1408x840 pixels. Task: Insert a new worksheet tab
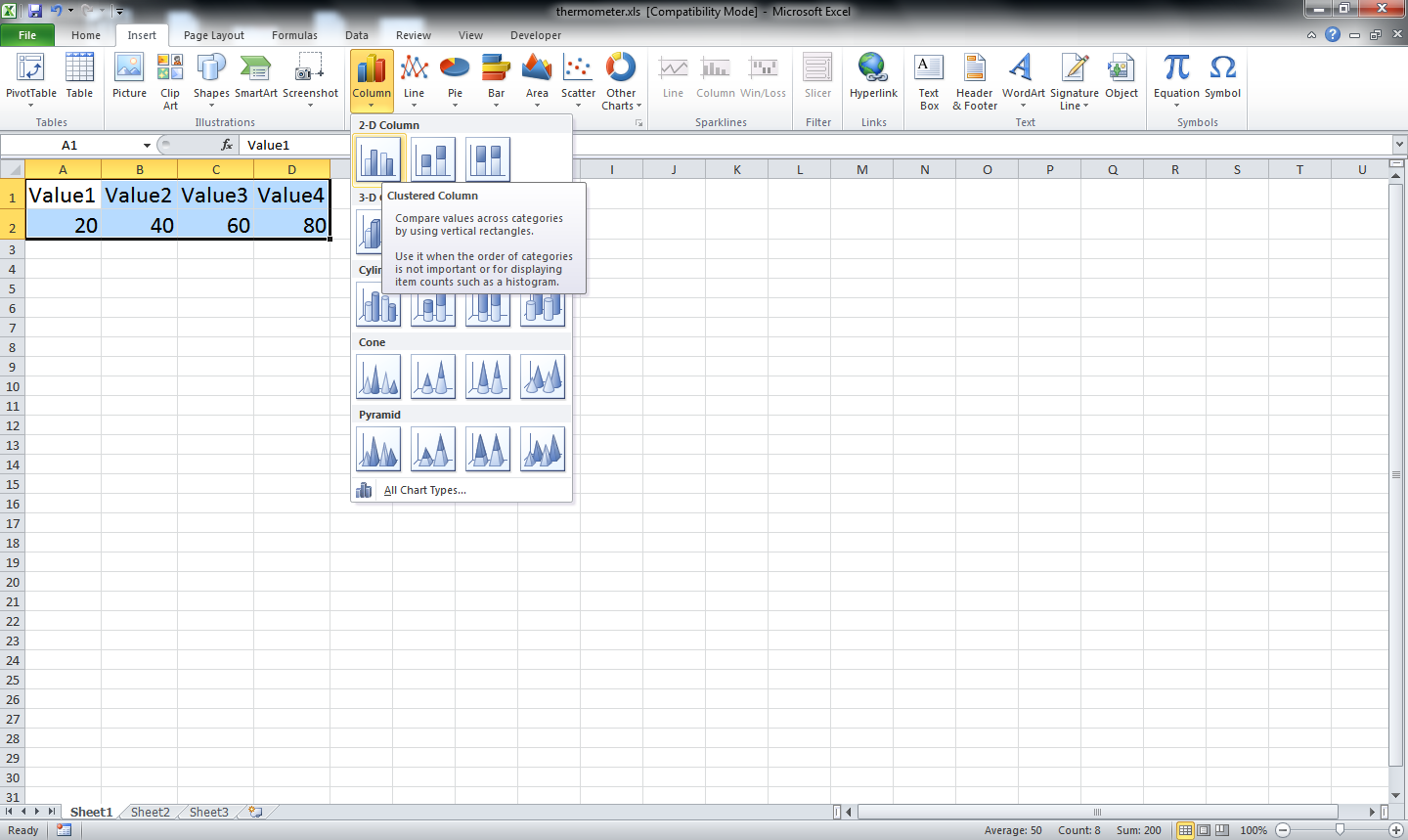(x=256, y=812)
